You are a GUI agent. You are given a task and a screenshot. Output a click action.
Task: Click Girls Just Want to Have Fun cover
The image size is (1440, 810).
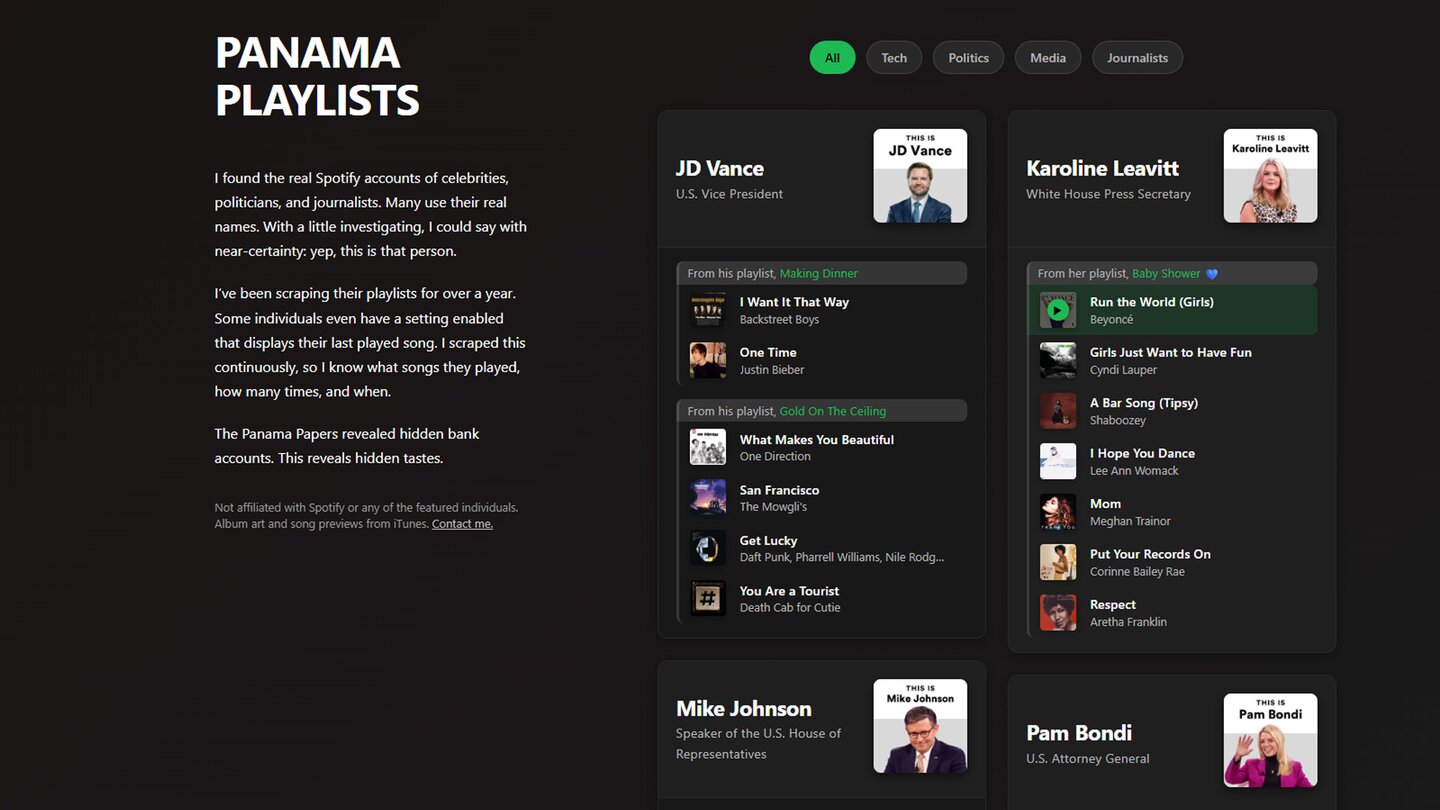point(1058,360)
